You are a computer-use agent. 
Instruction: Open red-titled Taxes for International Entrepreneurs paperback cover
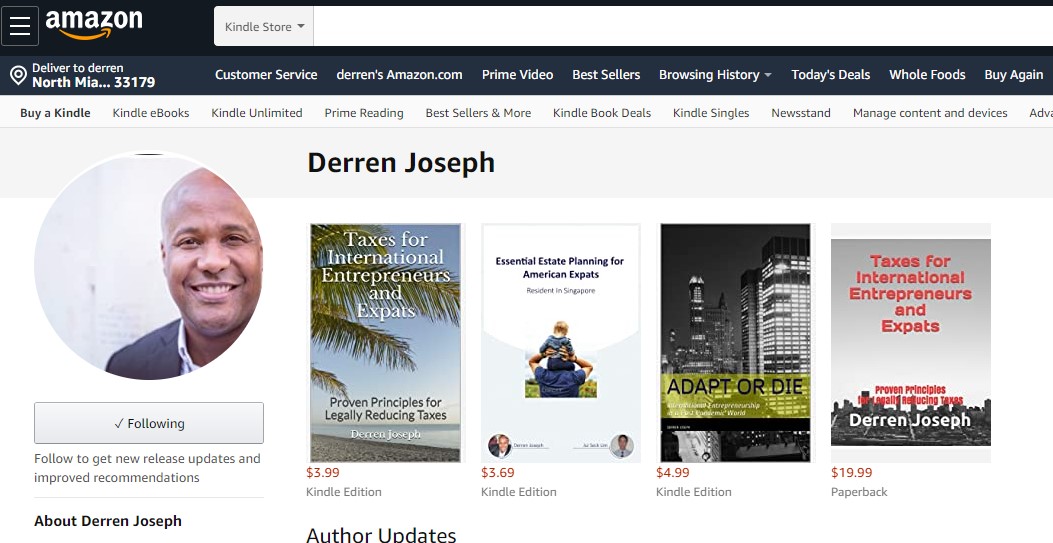(911, 342)
